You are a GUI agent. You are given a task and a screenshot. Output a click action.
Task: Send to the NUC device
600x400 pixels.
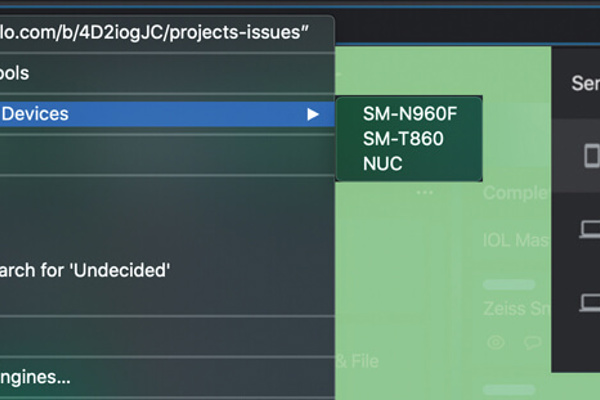point(383,164)
